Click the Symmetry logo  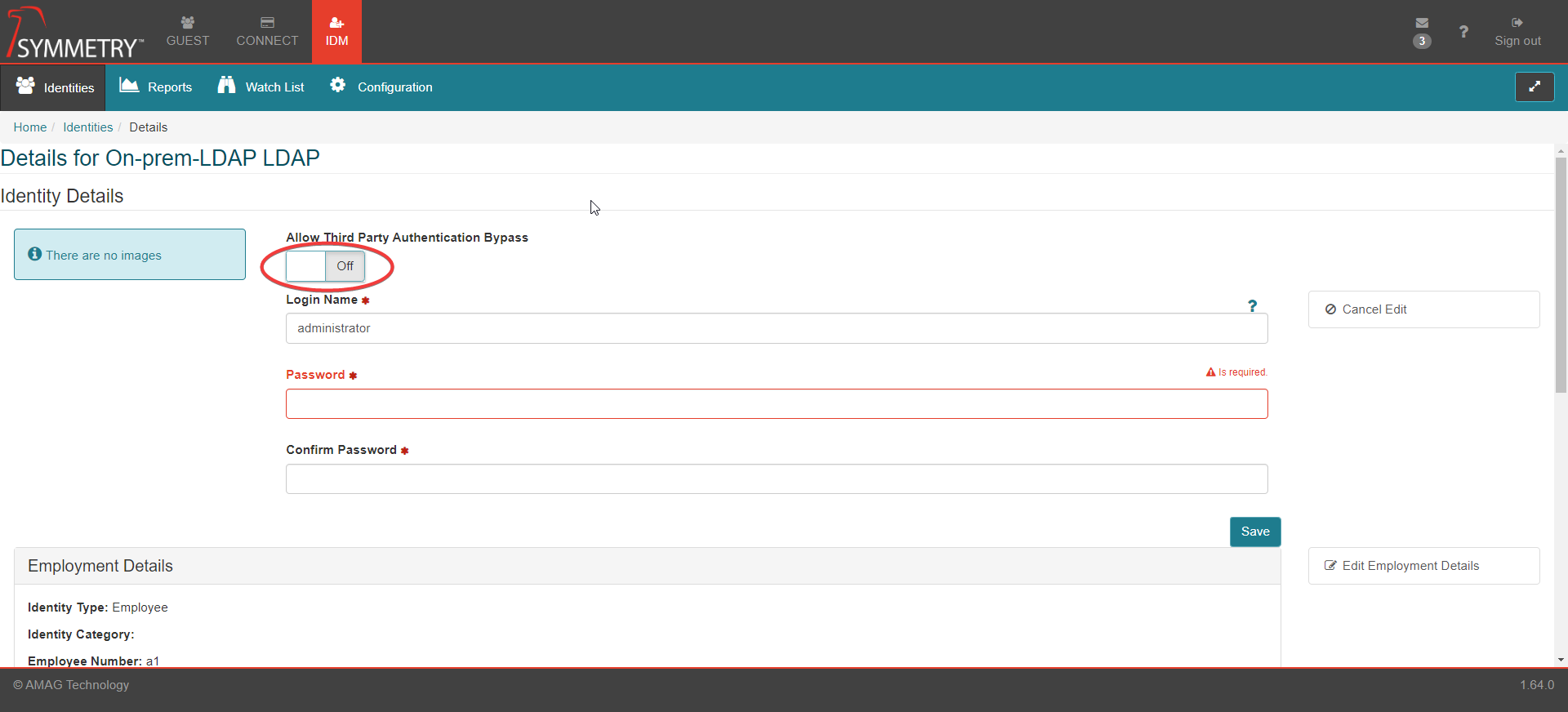point(75,34)
